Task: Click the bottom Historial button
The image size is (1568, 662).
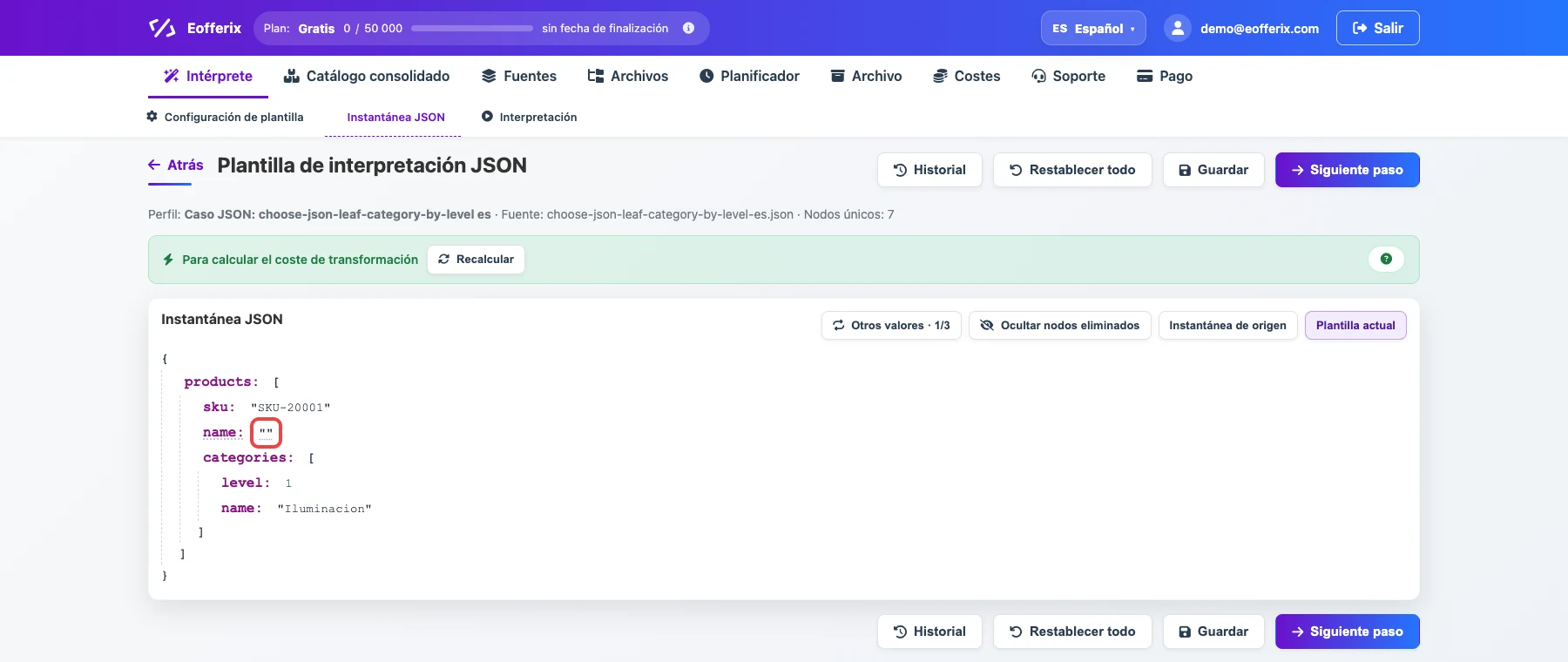Action: tap(929, 632)
